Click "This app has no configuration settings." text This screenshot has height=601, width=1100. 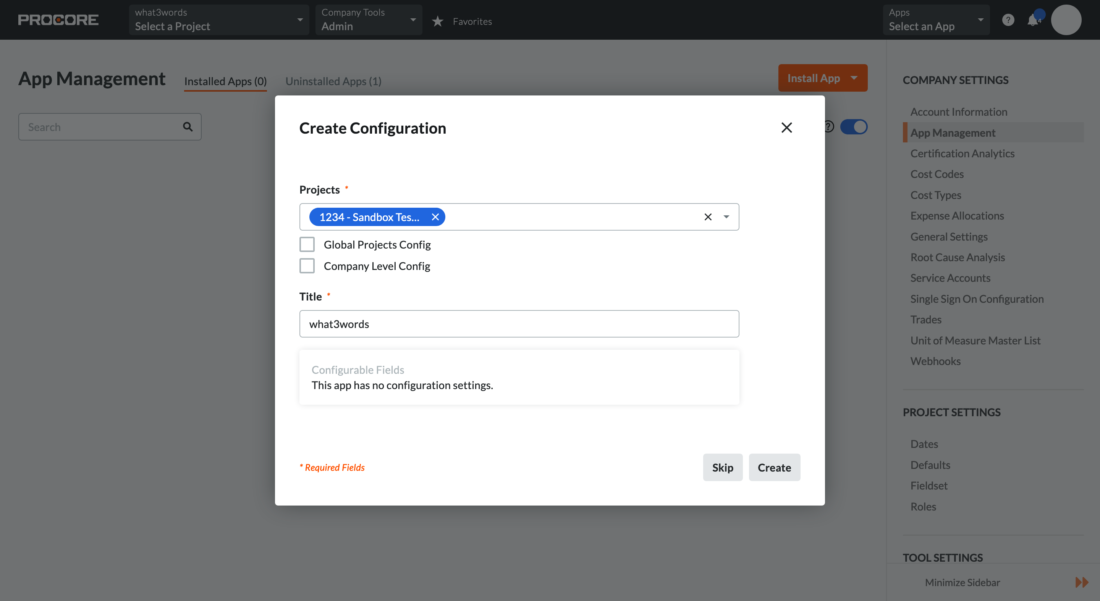pos(402,385)
